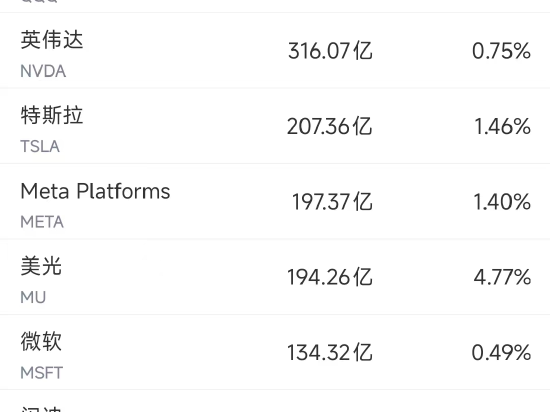
Task: Tap the TSLA ticker label
Action: click(40, 147)
